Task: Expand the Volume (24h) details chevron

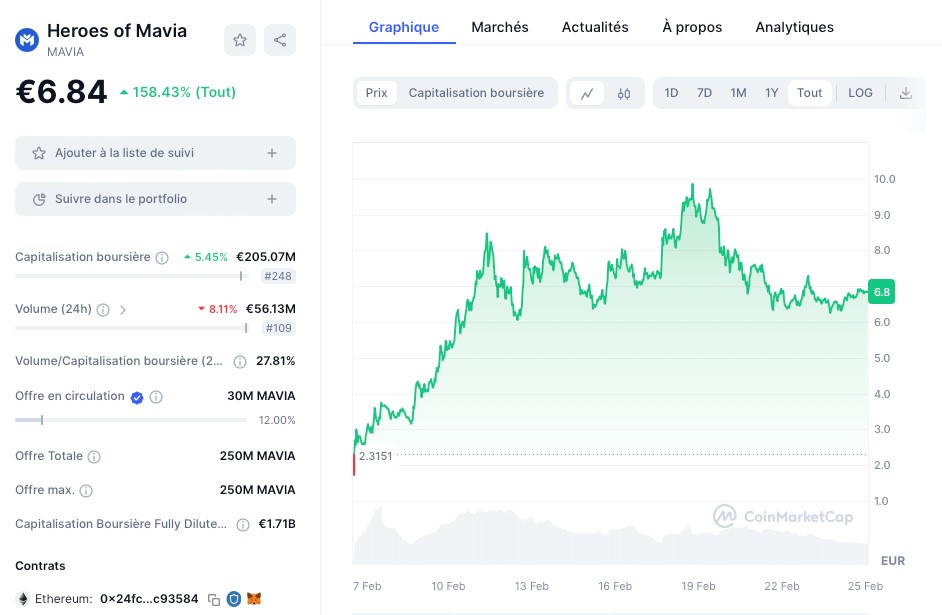Action: [x=124, y=308]
